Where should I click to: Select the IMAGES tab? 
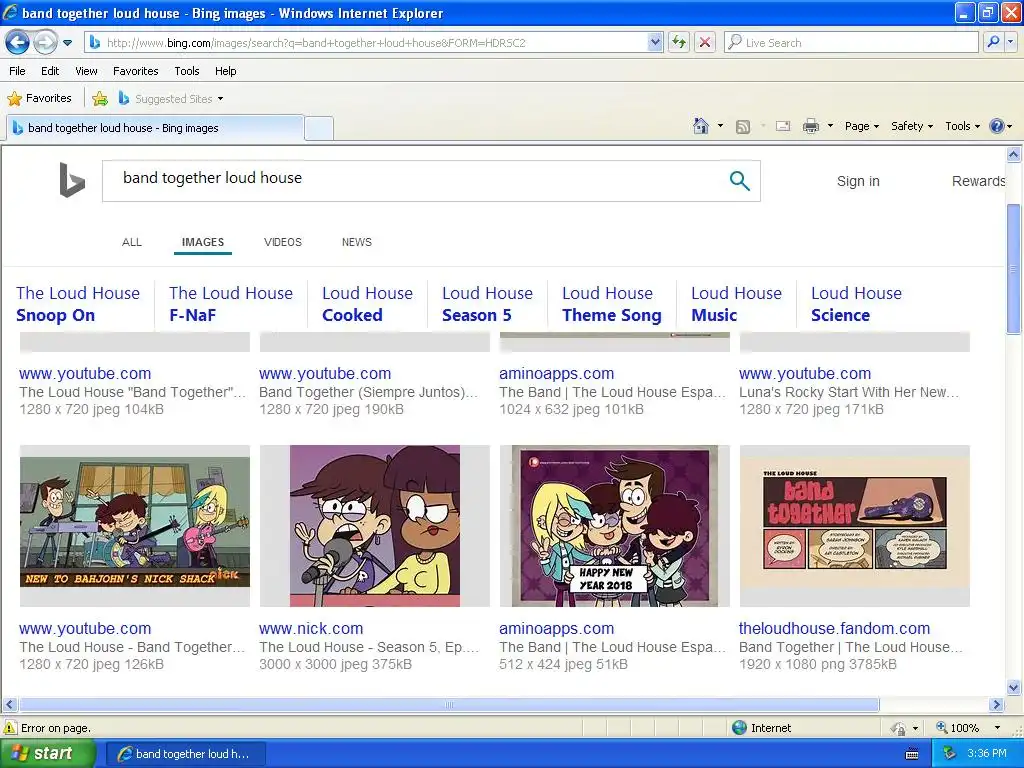tap(202, 242)
